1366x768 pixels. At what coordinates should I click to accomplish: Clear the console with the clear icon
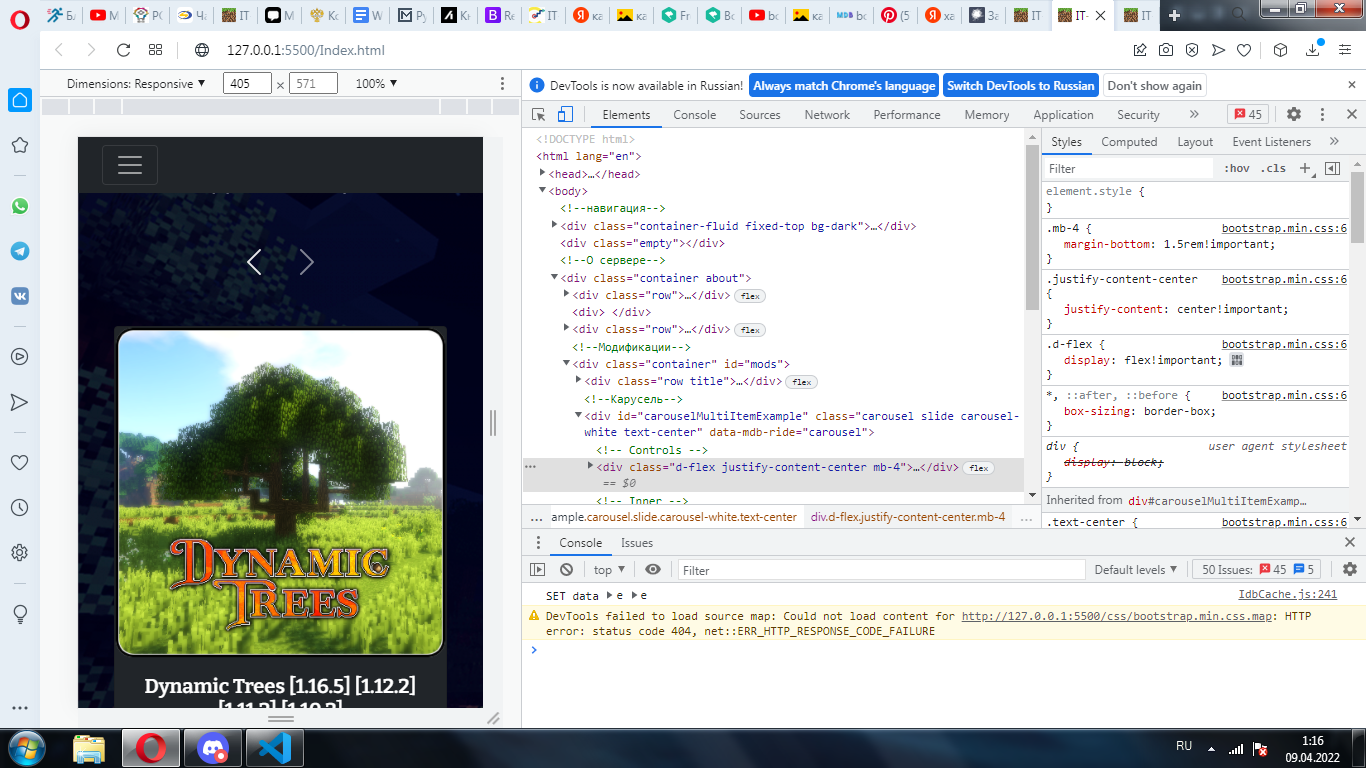coord(566,570)
